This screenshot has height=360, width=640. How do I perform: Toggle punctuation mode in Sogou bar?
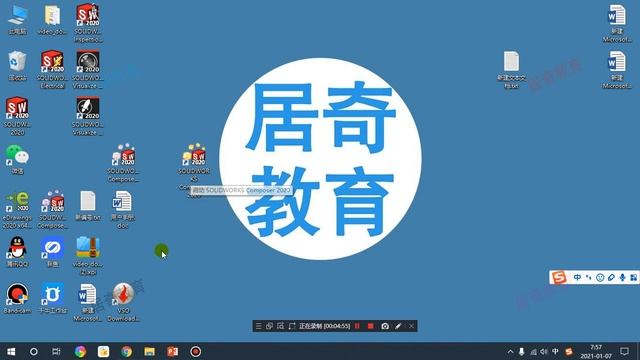pyautogui.click(x=589, y=278)
